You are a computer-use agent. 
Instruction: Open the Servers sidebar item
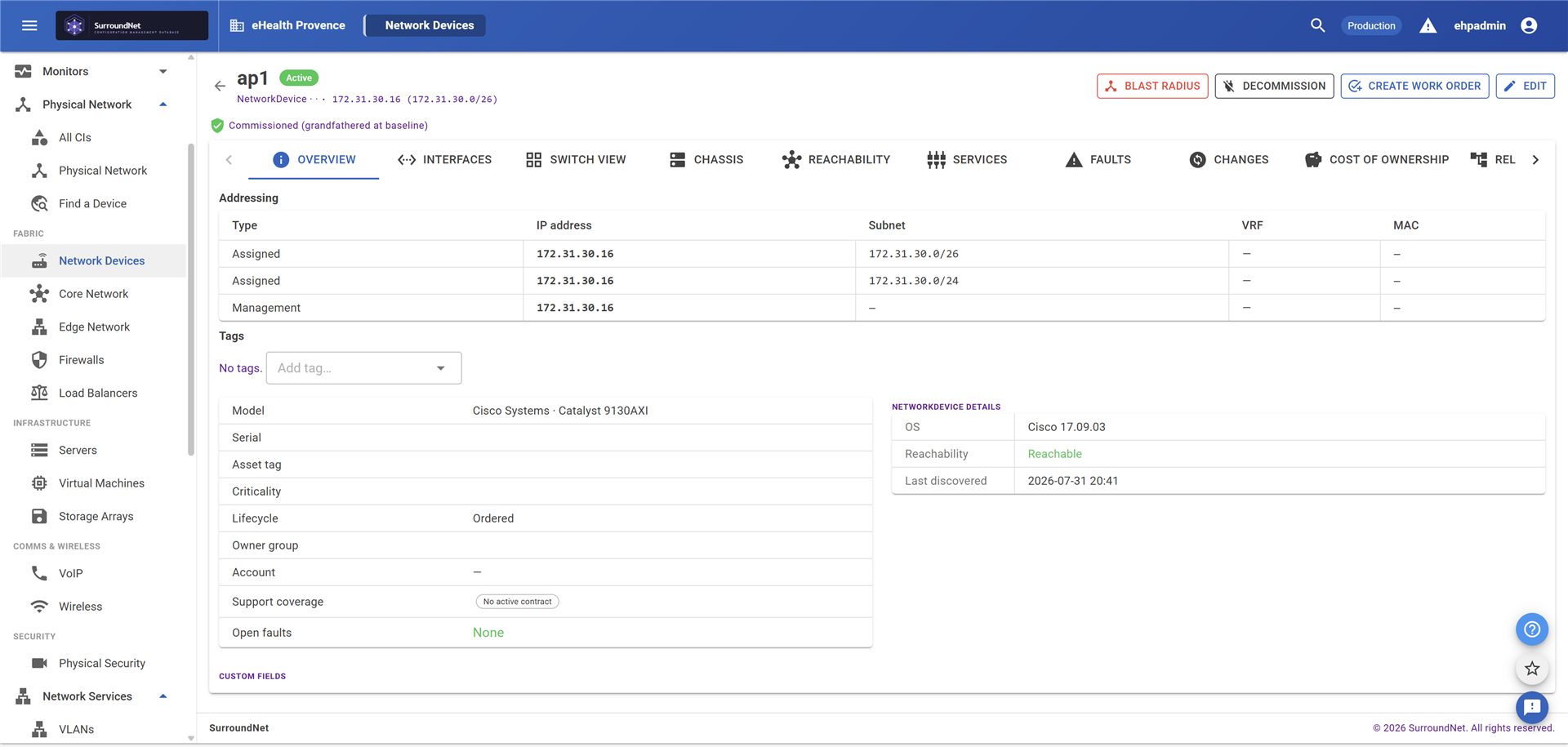pyautogui.click(x=93, y=450)
